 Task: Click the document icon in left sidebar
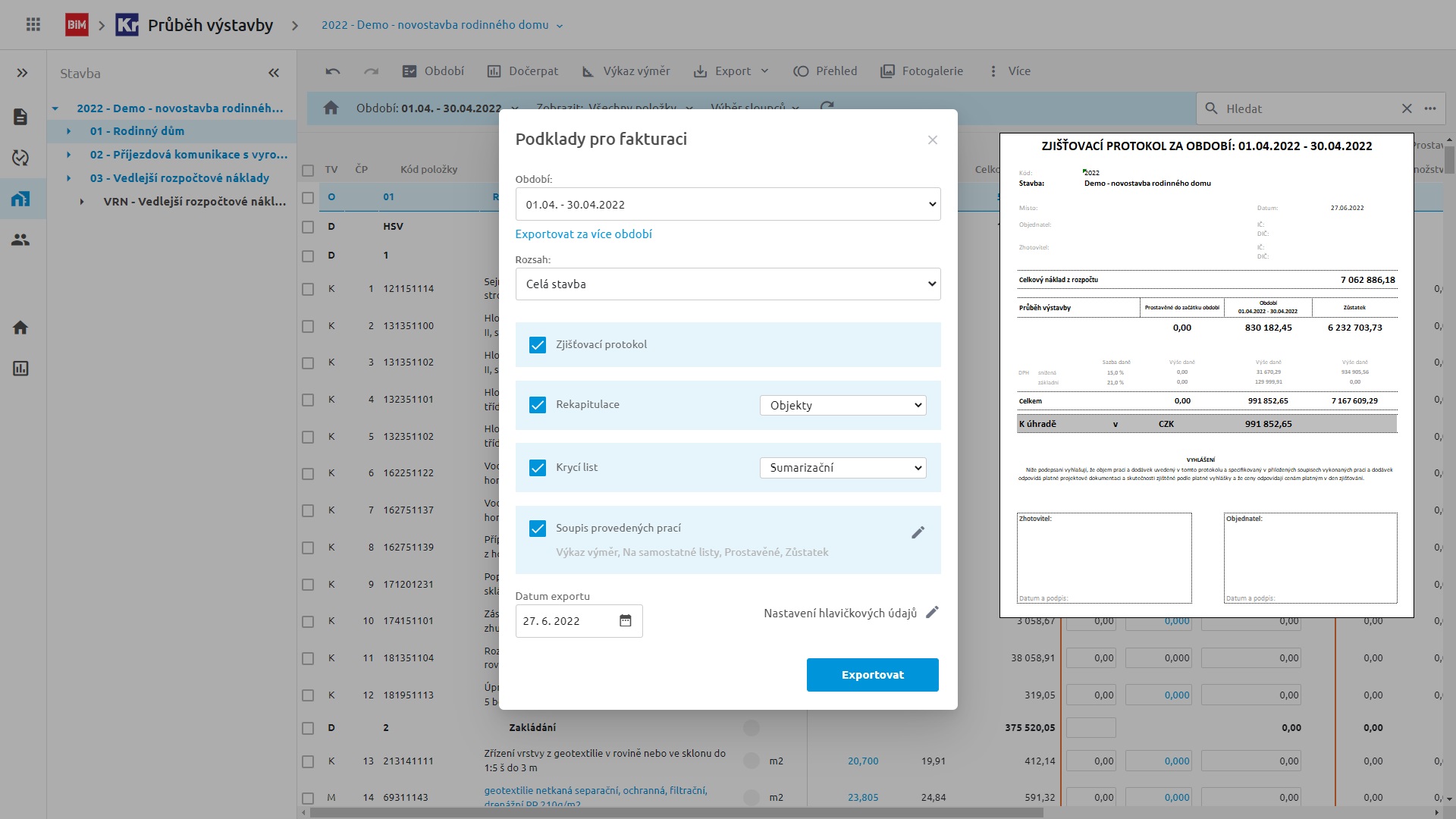coord(20,117)
